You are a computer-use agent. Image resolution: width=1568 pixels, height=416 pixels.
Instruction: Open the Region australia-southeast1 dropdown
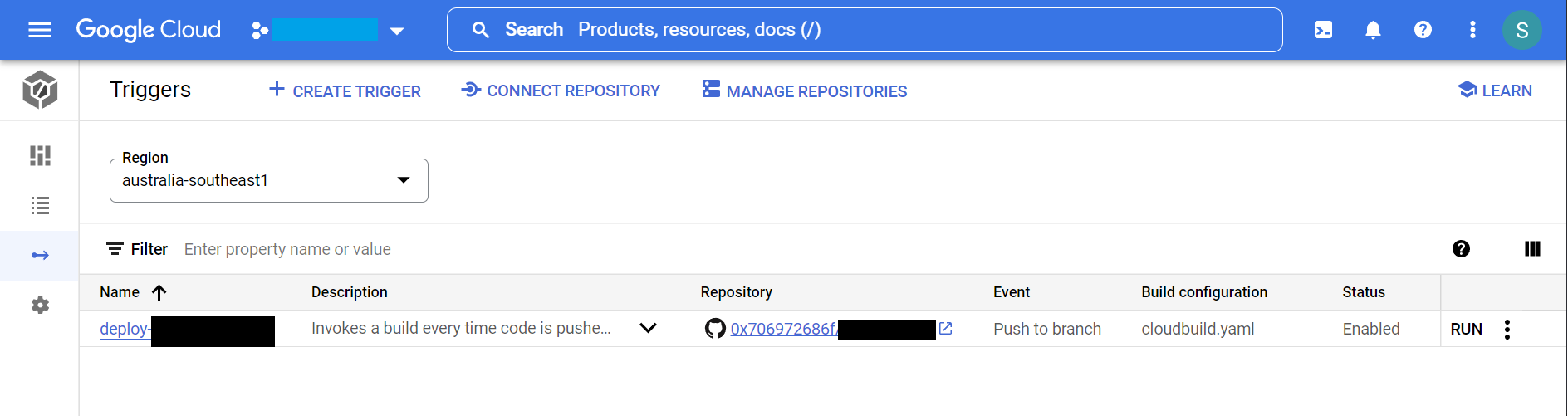coord(268,180)
